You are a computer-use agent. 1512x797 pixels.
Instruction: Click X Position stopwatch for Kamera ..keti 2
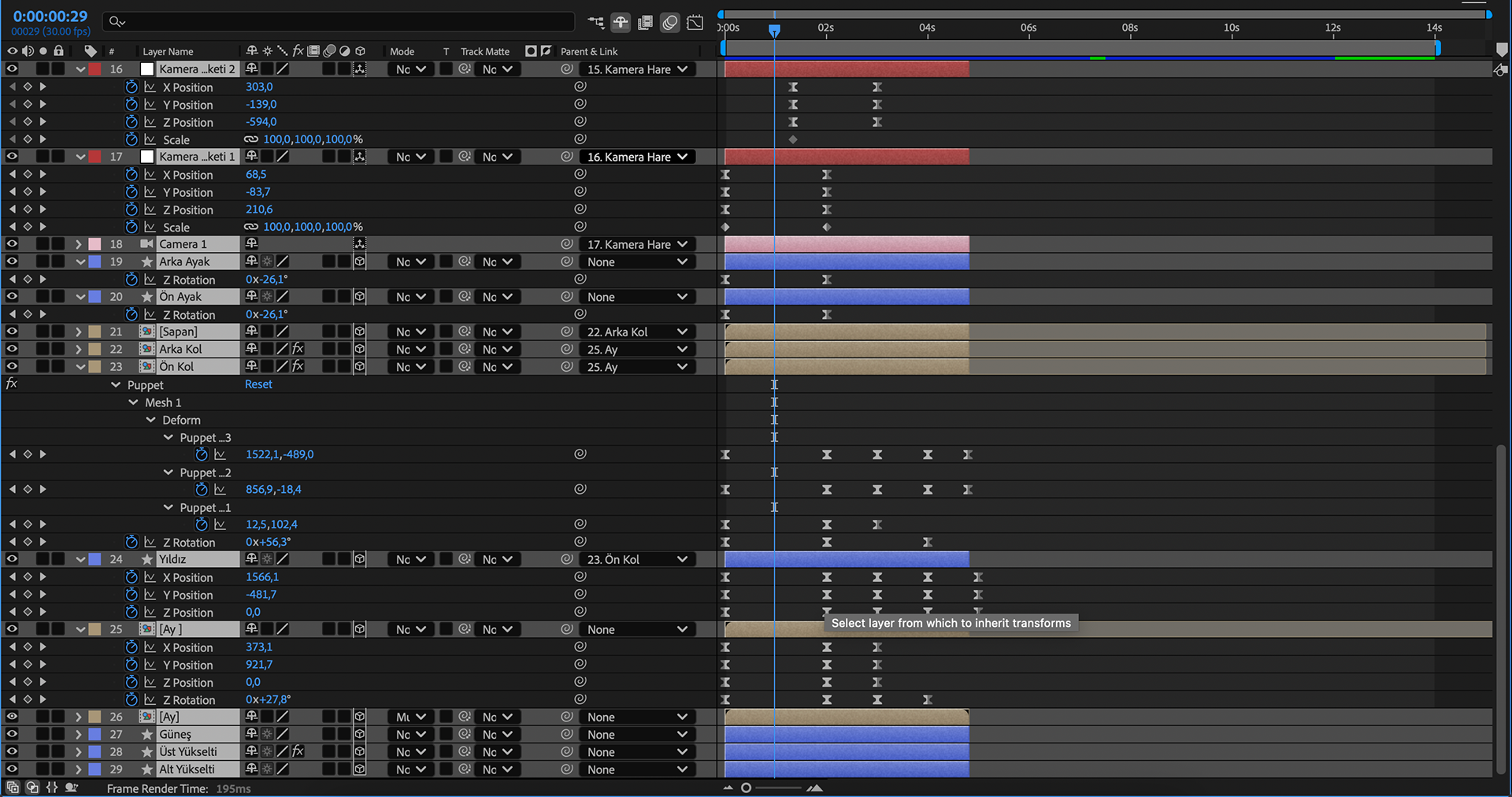[x=132, y=87]
